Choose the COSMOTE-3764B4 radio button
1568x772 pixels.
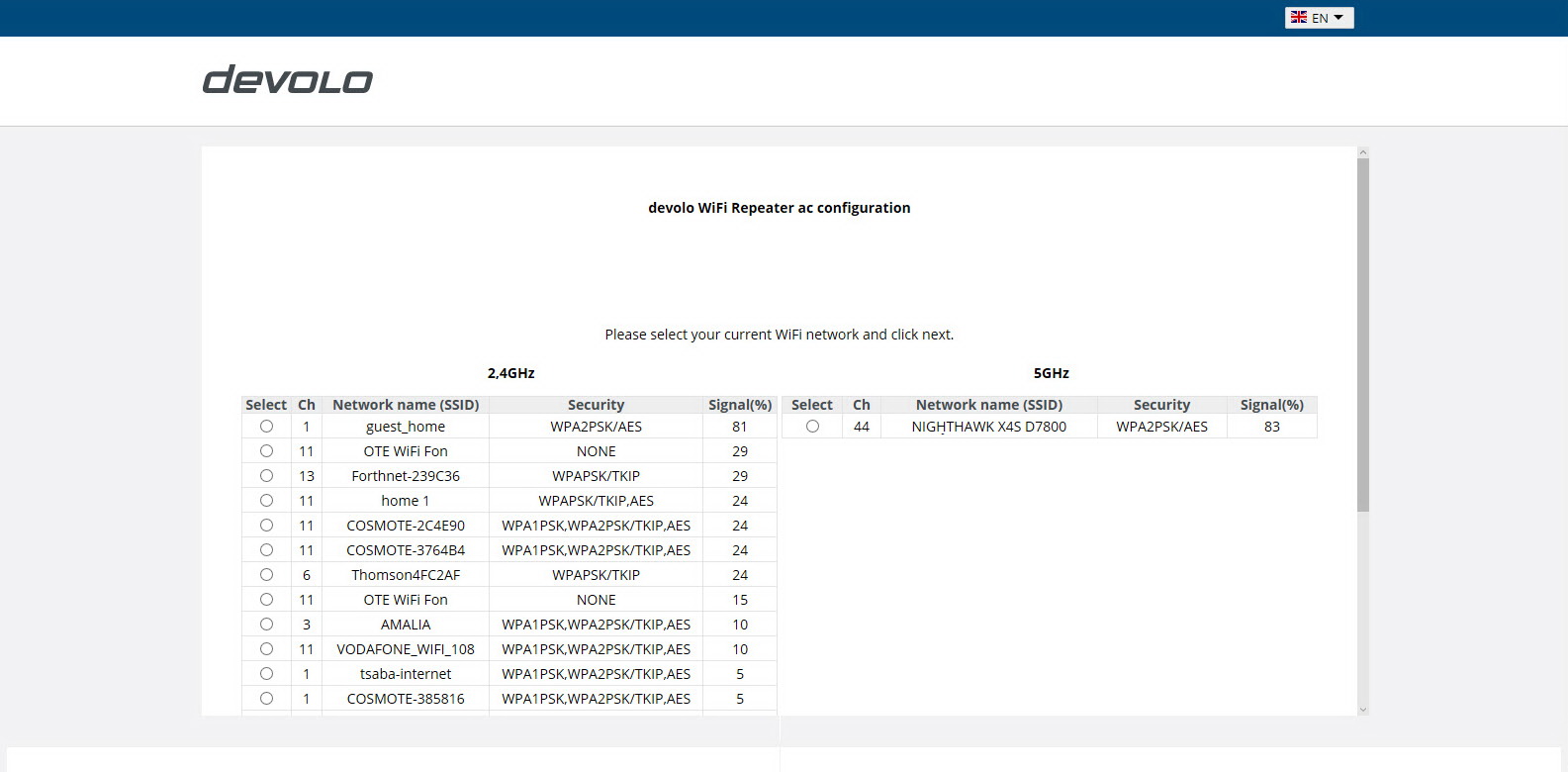[266, 550]
